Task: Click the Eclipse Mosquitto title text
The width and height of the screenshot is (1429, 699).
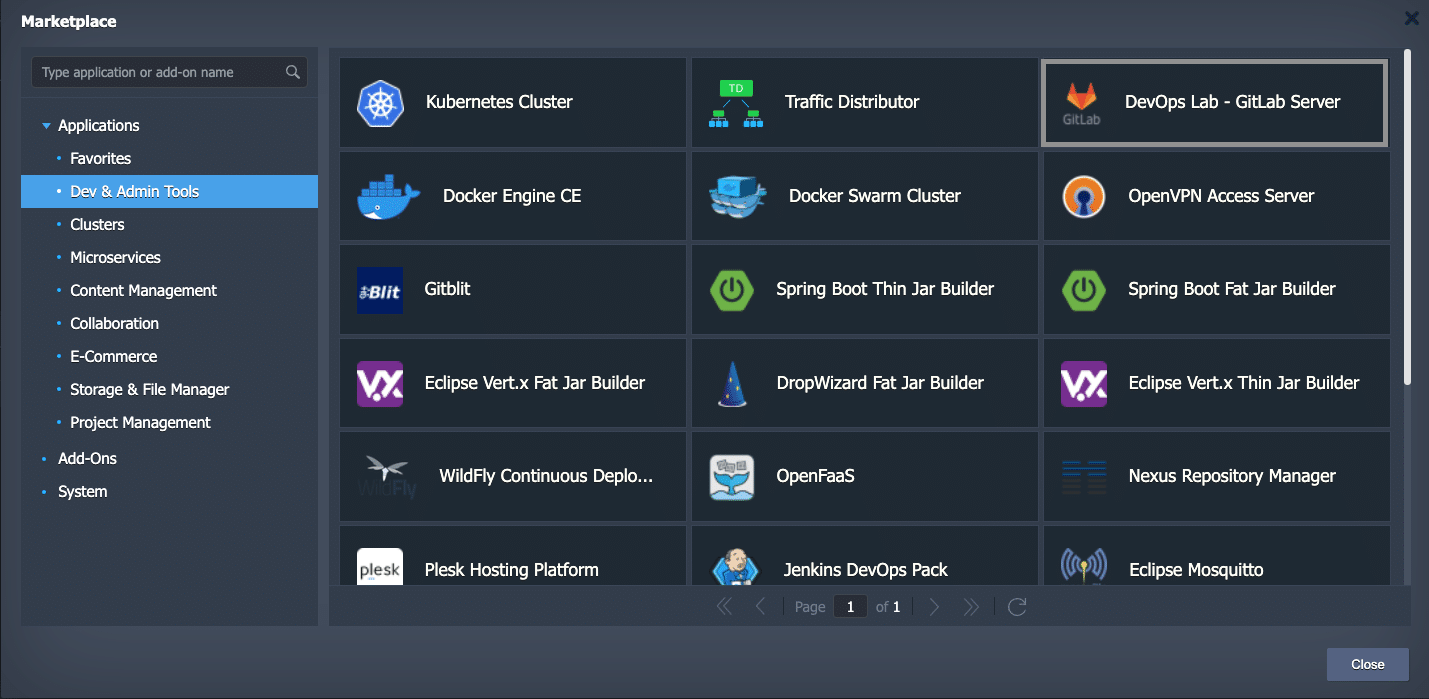Action: [1196, 570]
